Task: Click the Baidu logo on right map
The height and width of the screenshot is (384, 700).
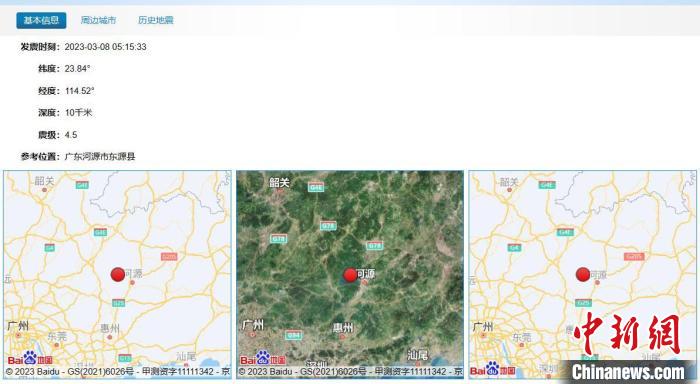Action: (x=492, y=369)
